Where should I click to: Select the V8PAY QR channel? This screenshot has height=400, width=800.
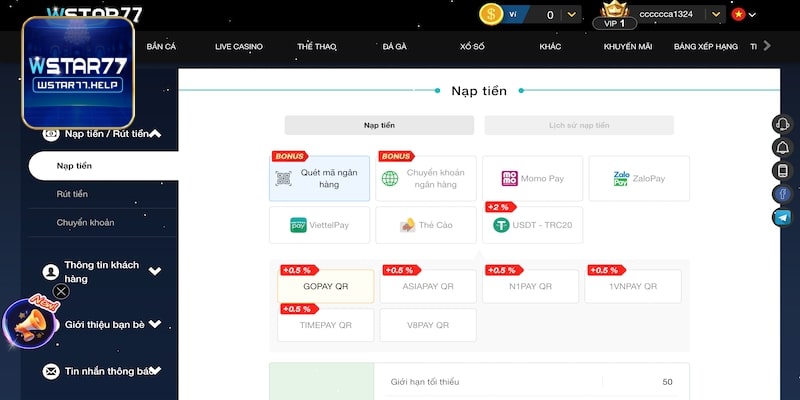(428, 325)
